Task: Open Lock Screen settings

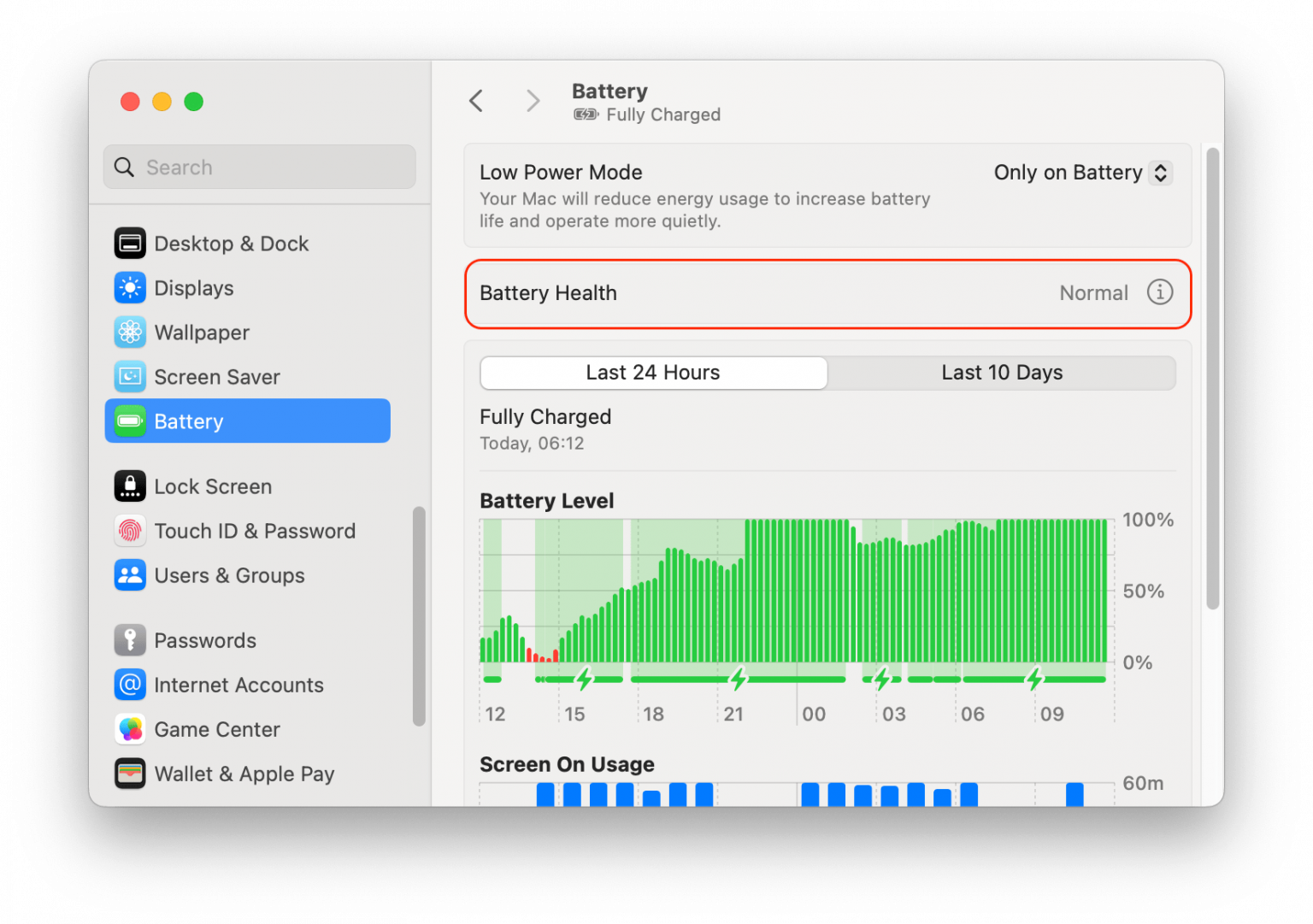Action: [213, 486]
